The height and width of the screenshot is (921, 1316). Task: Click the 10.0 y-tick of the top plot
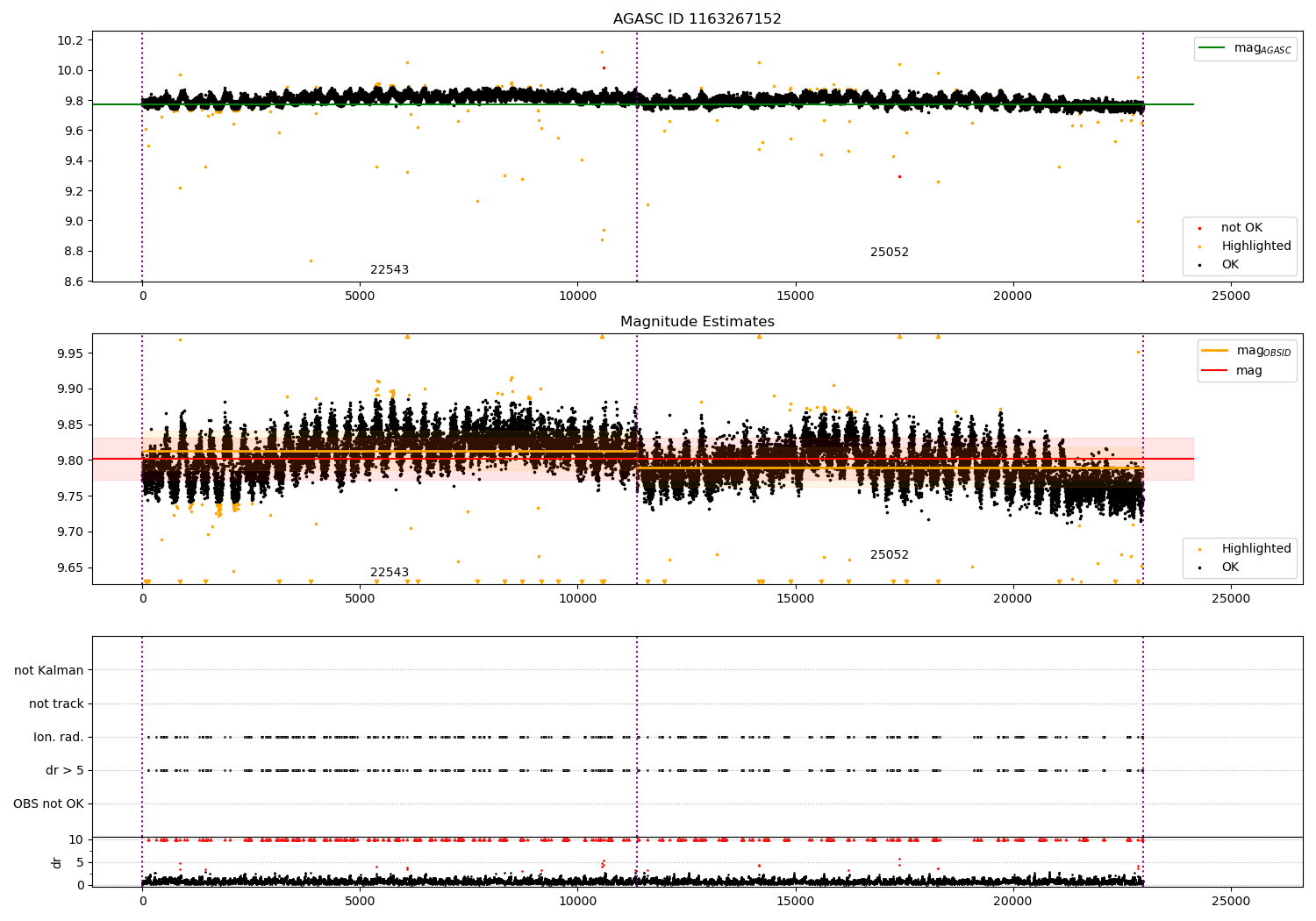pyautogui.click(x=70, y=71)
